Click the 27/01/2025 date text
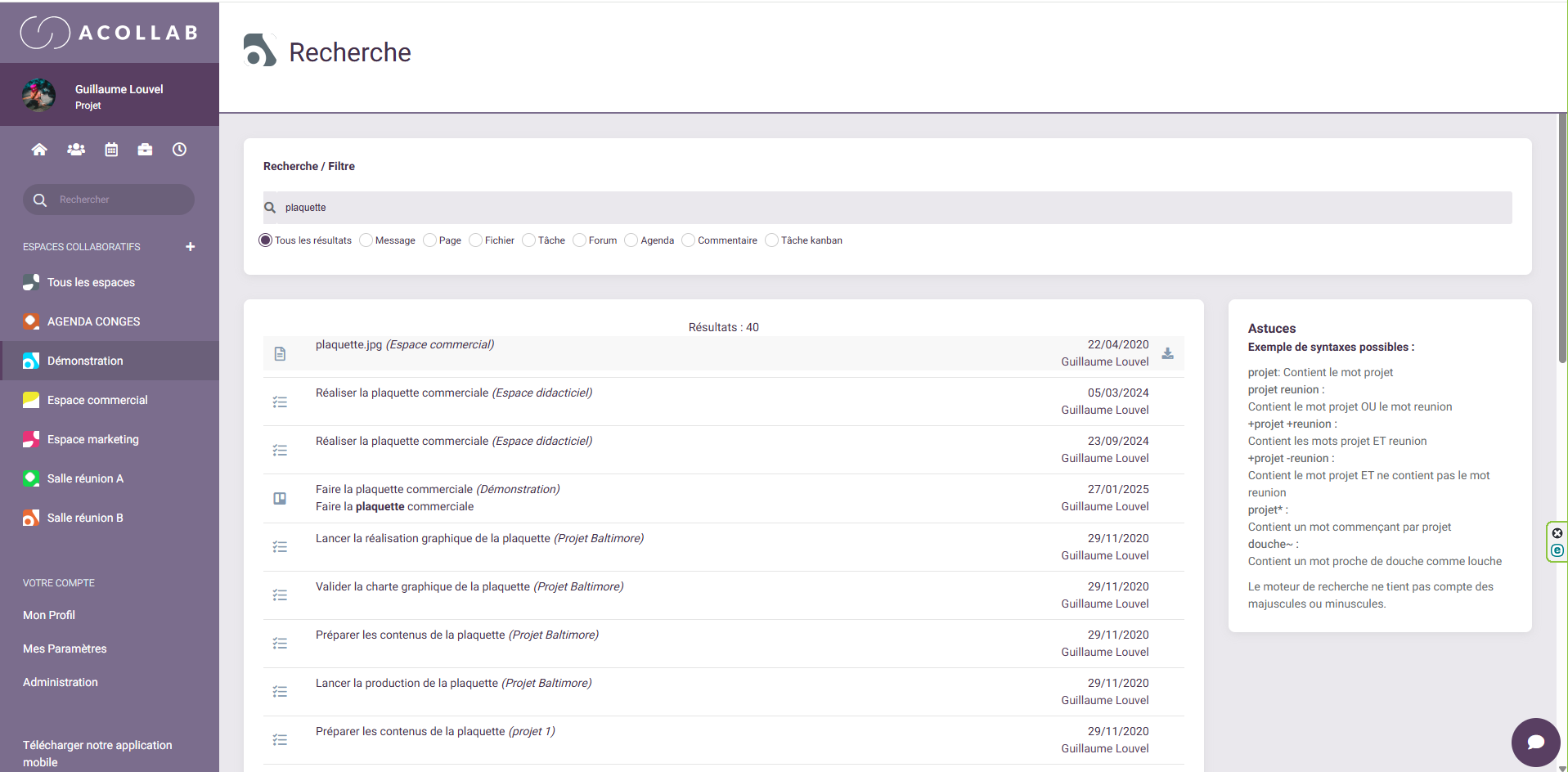1568x772 pixels. (1118, 489)
